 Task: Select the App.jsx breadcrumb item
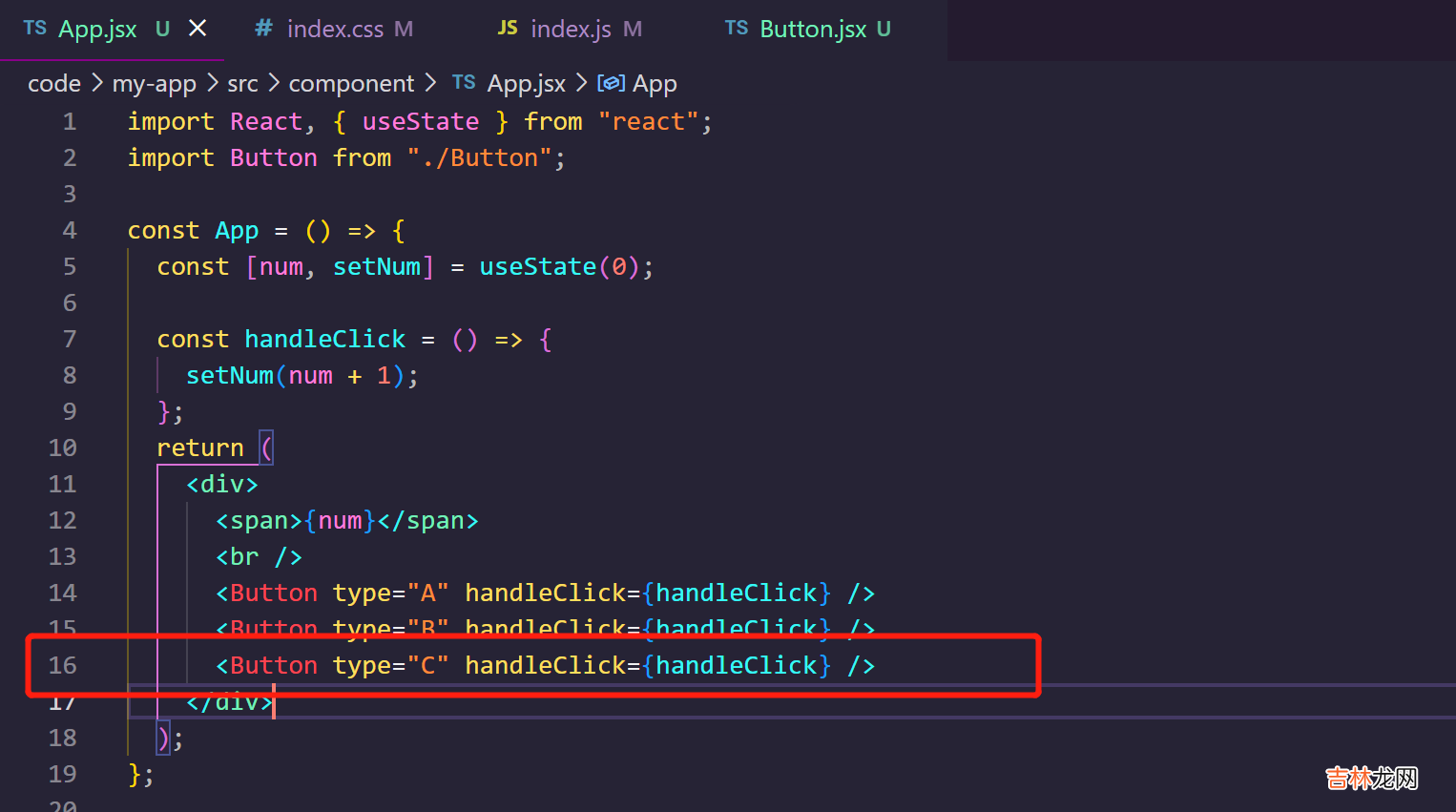click(x=526, y=84)
